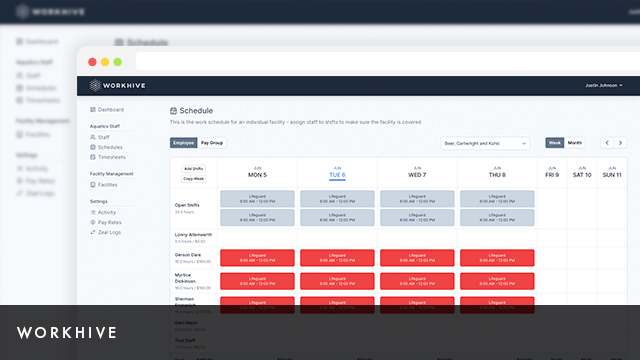Screen dimensions: 640x360
Task: Select the THU 8 column header
Action: tap(497, 172)
